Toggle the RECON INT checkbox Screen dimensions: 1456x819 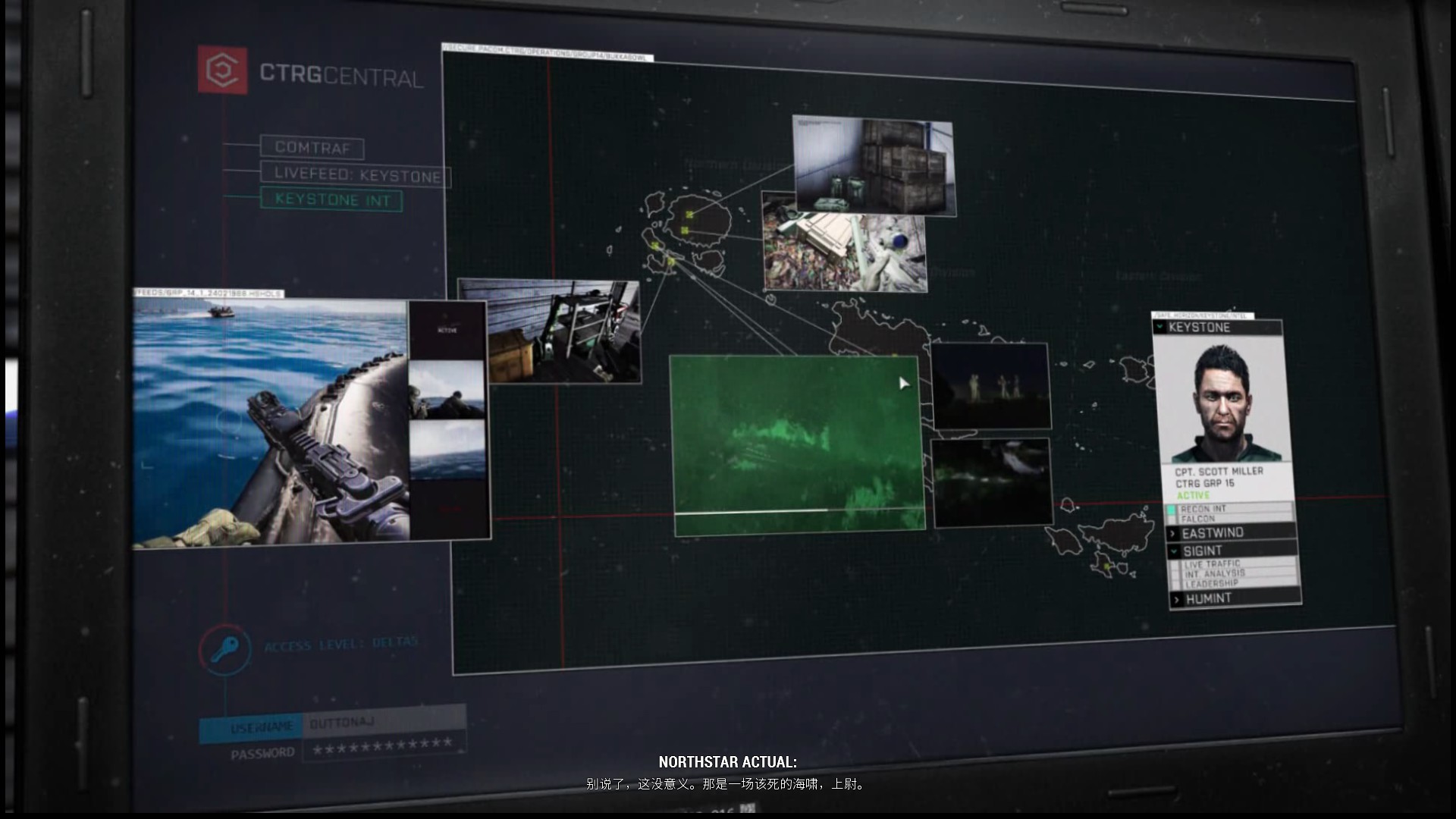tap(1172, 509)
